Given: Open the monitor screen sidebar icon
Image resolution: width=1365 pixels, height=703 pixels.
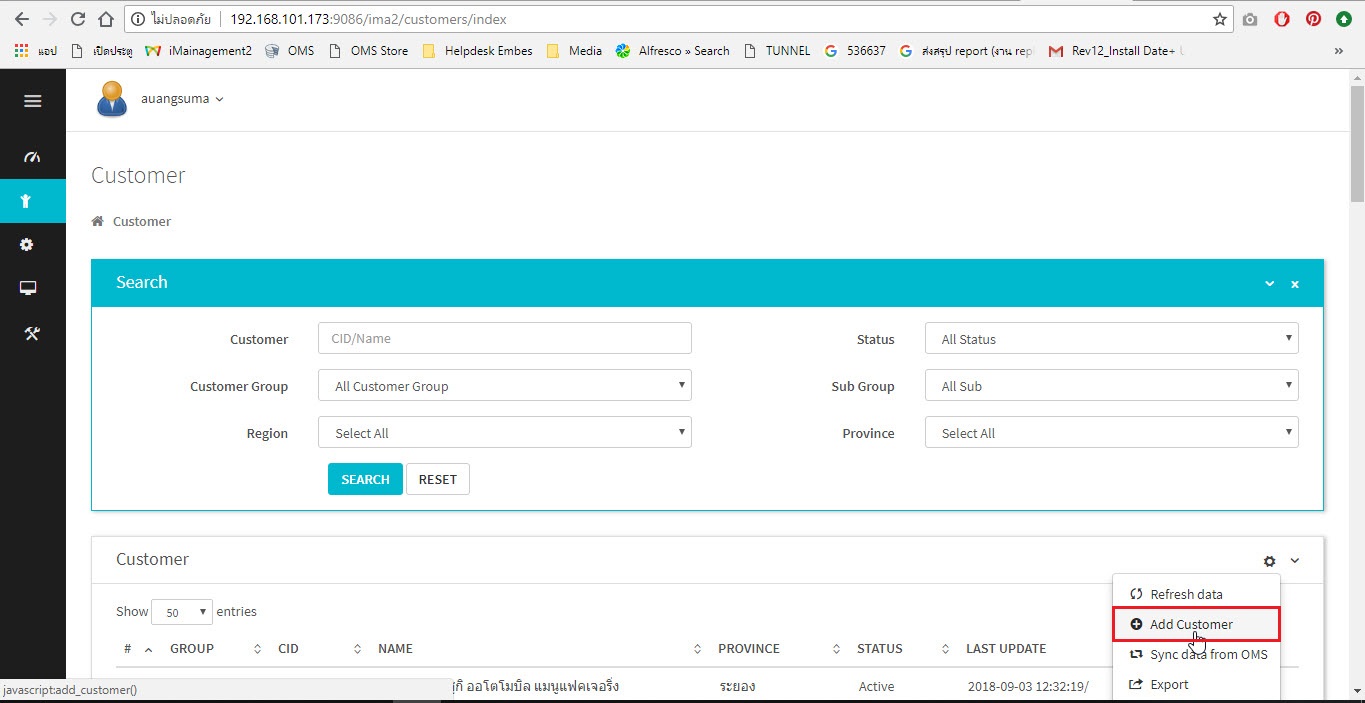Looking at the screenshot, I should (x=28, y=289).
